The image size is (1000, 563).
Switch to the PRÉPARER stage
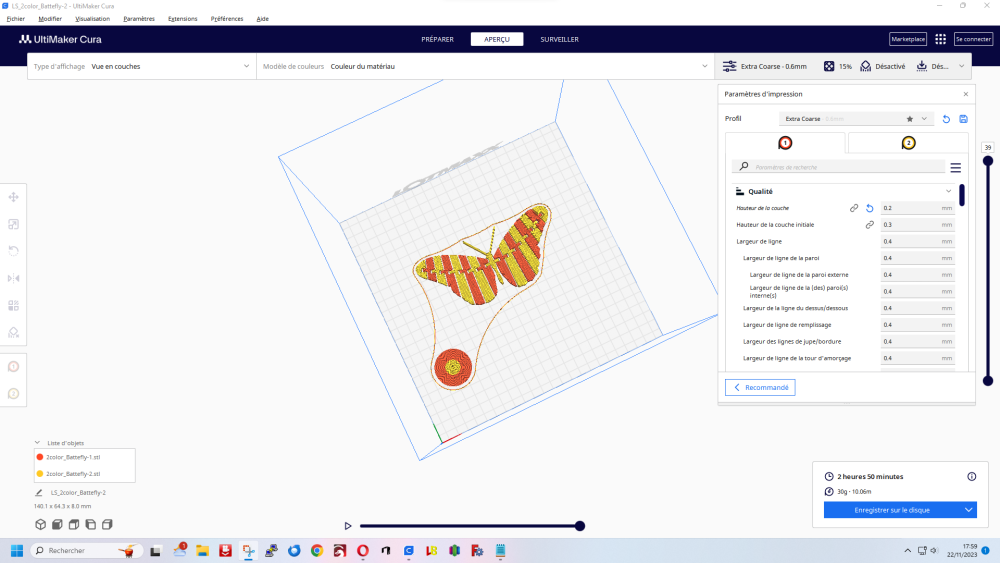(438, 40)
